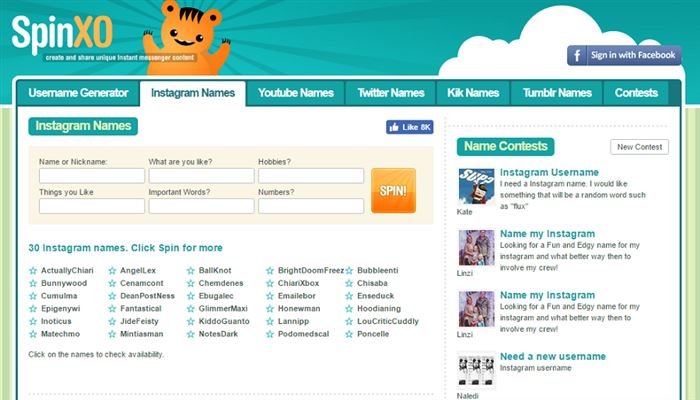Select the Instagram Names tab
Viewport: 700px width, 400px height.
pyautogui.click(x=193, y=93)
